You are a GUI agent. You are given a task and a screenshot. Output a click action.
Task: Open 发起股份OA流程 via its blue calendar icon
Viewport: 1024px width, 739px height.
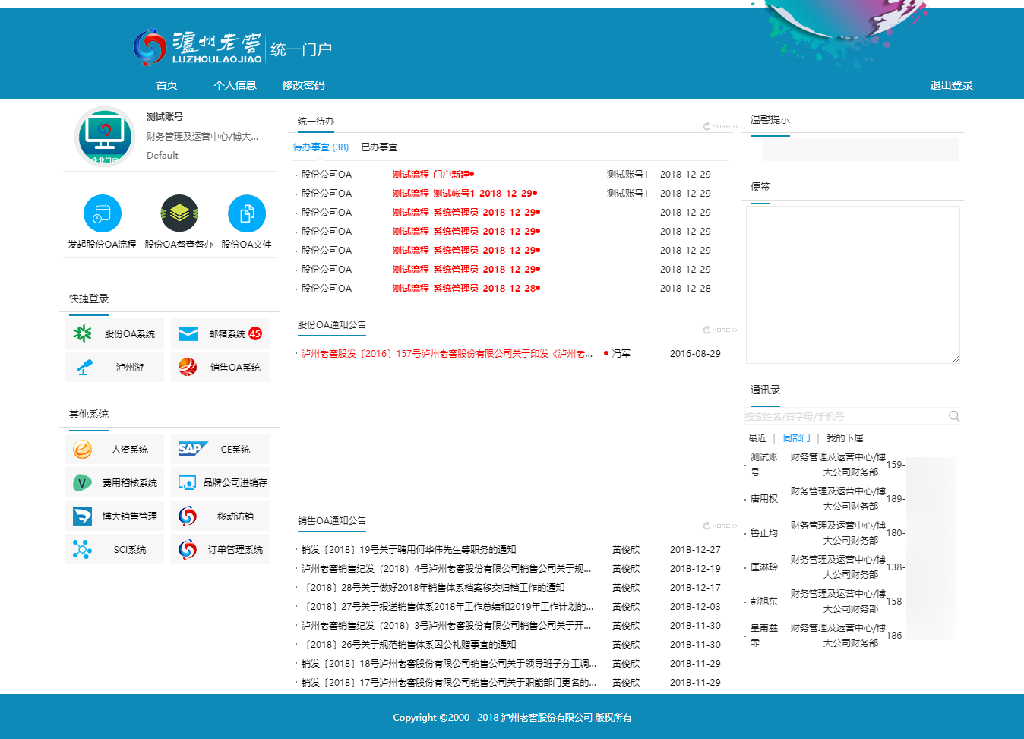coord(103,213)
